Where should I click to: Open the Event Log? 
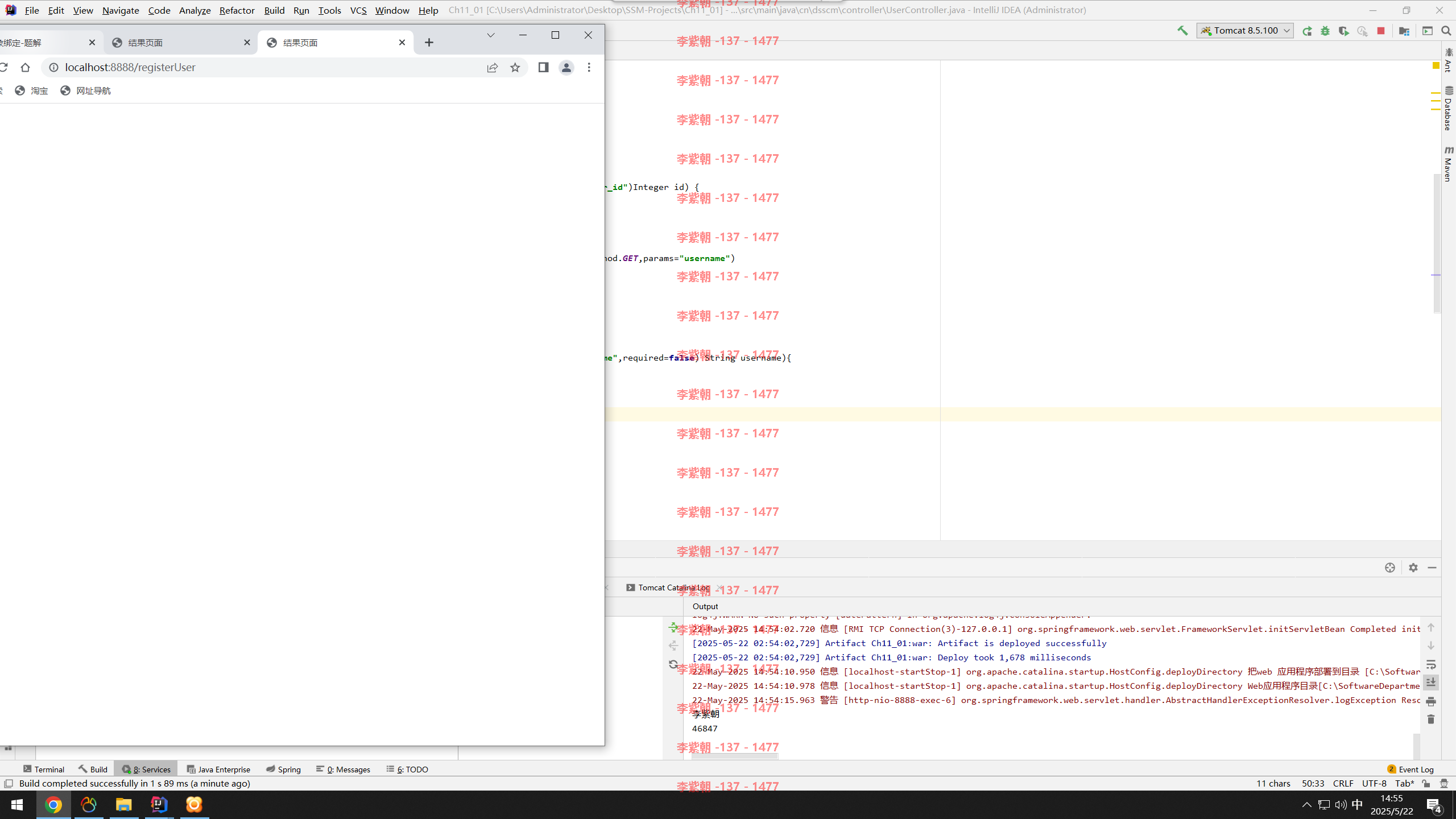1410,769
